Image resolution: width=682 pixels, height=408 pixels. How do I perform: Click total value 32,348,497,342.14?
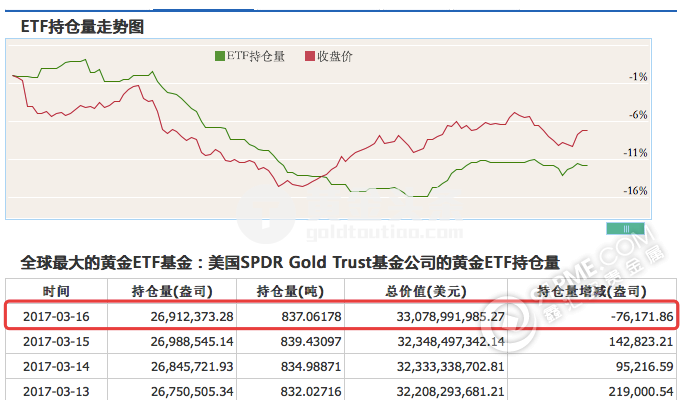451,341
